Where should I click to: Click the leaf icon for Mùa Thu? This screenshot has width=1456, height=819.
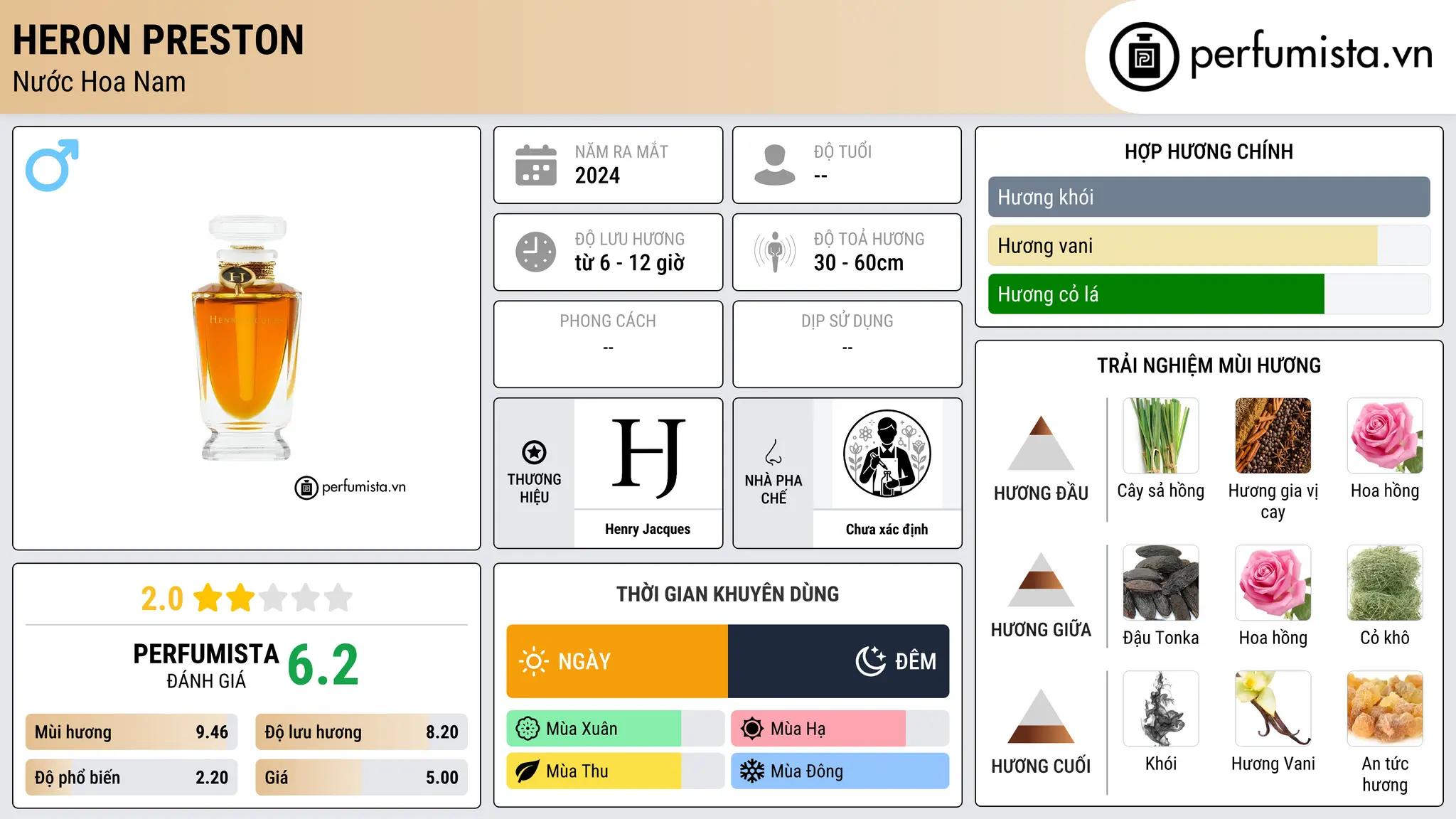click(x=528, y=771)
